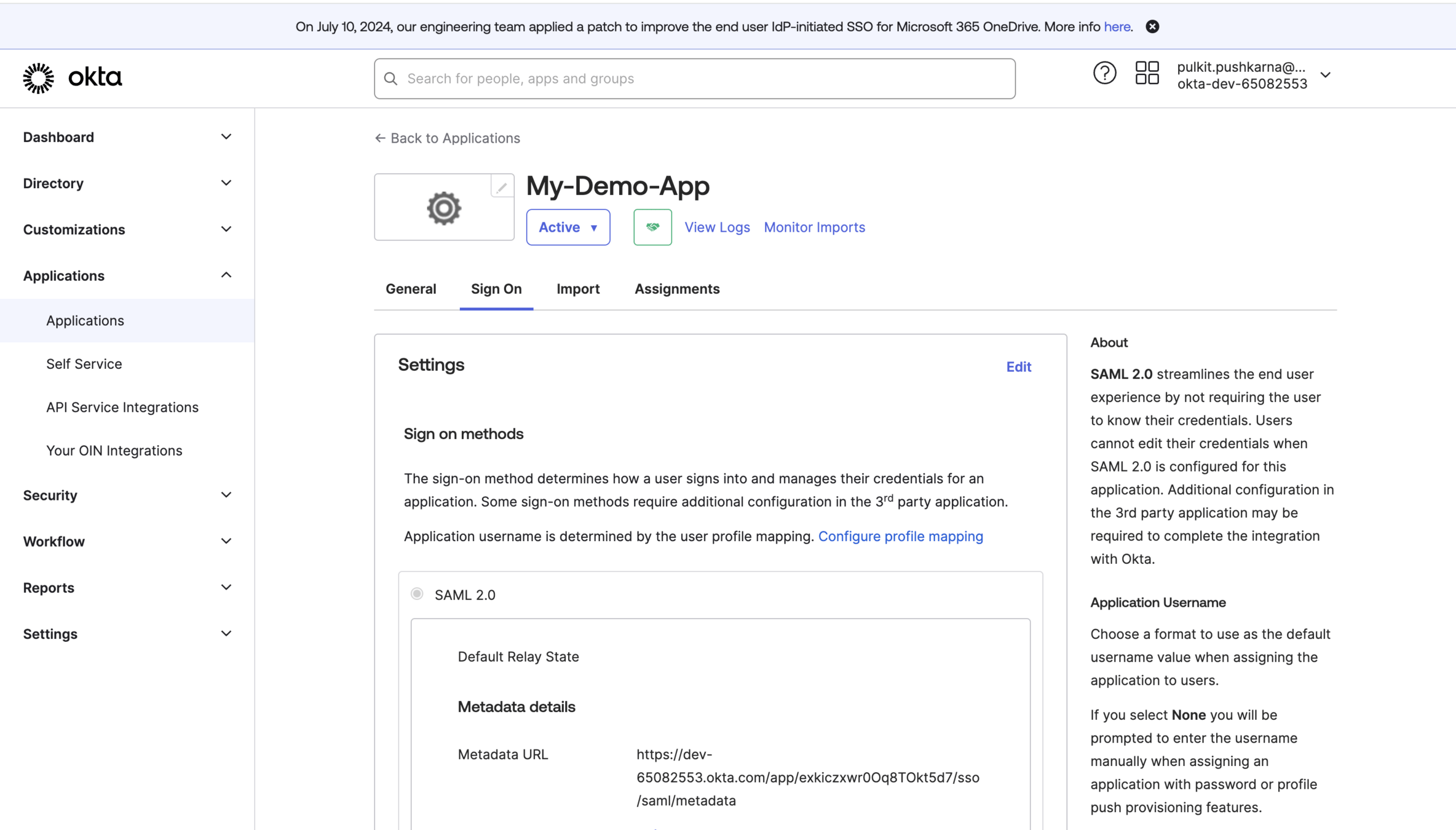This screenshot has height=830, width=1456.
Task: Click the Back to Applications arrow
Action: [380, 138]
